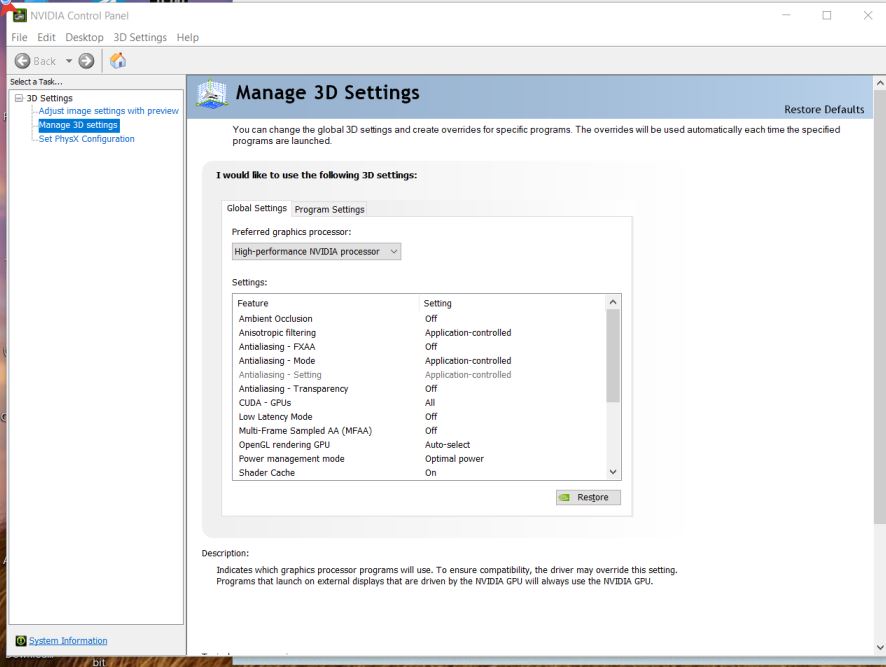Click the main page scroll down arrow
Image resolution: width=886 pixels, height=667 pixels.
coord(880,647)
